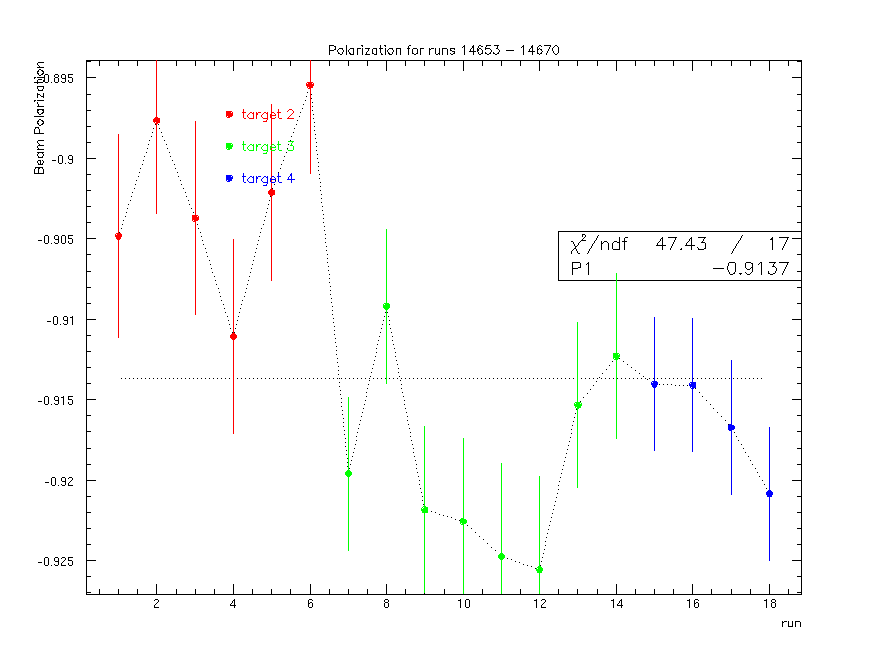889x656 pixels.
Task: Click the blue 'target 4' legend label
Action: pyautogui.click(x=268, y=179)
